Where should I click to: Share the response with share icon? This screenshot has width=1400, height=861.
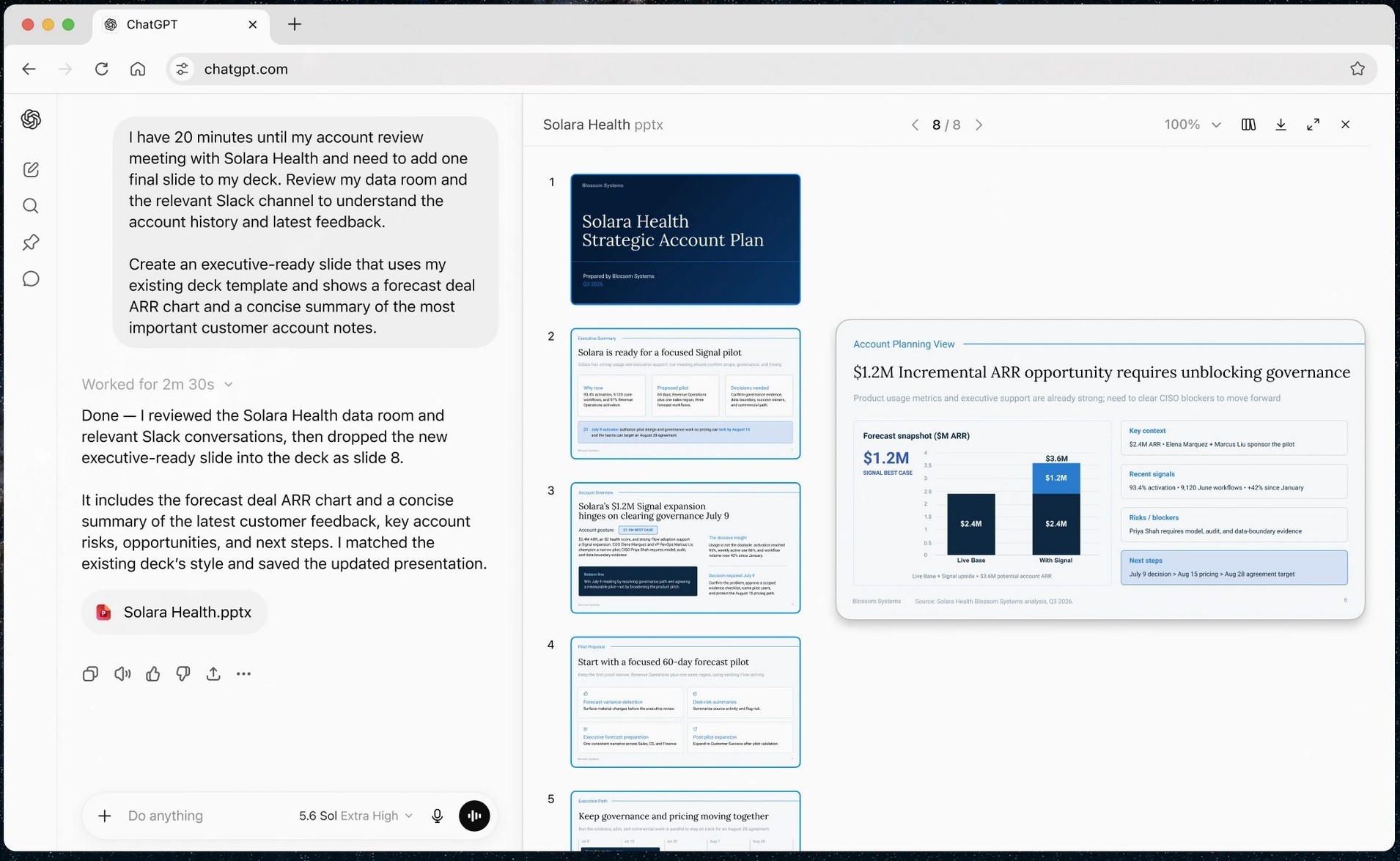(213, 673)
